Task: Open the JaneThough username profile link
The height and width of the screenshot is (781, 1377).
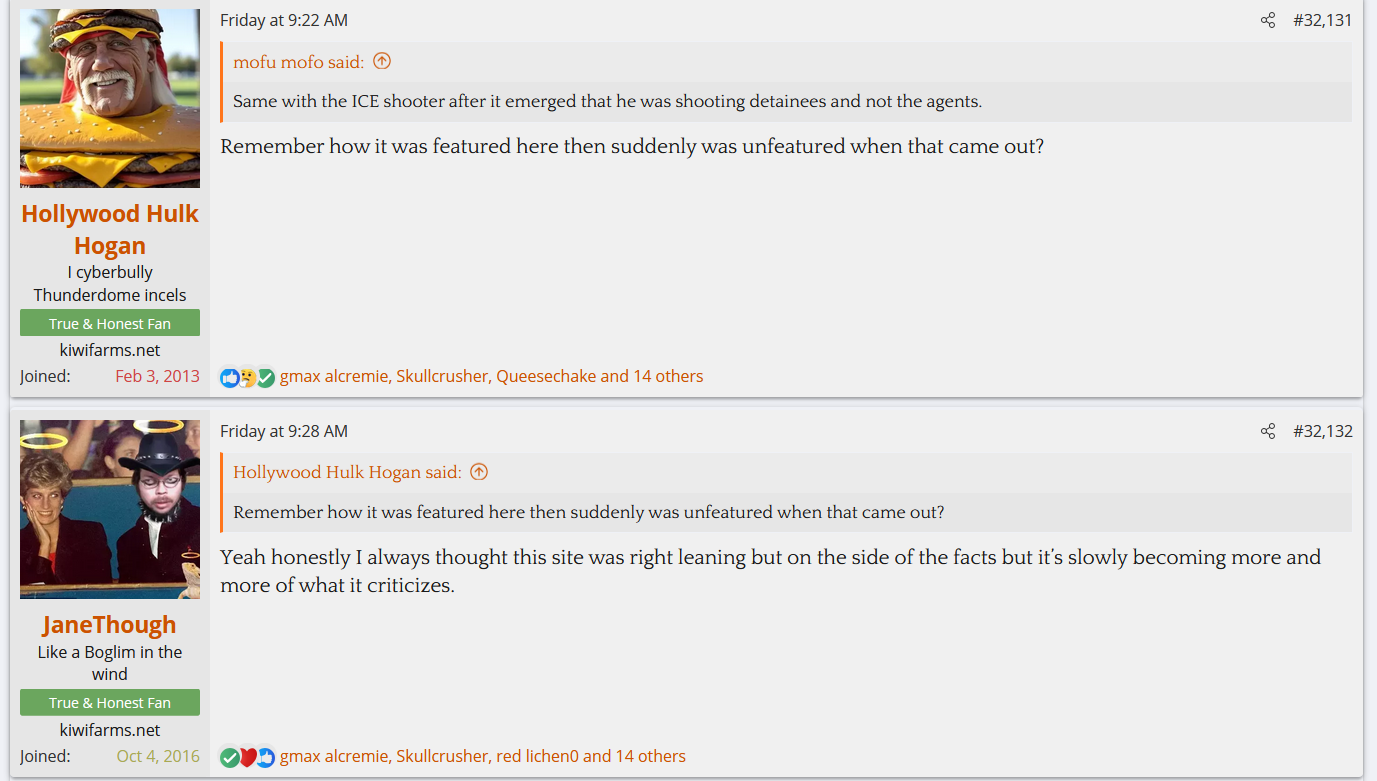Action: coord(110,625)
